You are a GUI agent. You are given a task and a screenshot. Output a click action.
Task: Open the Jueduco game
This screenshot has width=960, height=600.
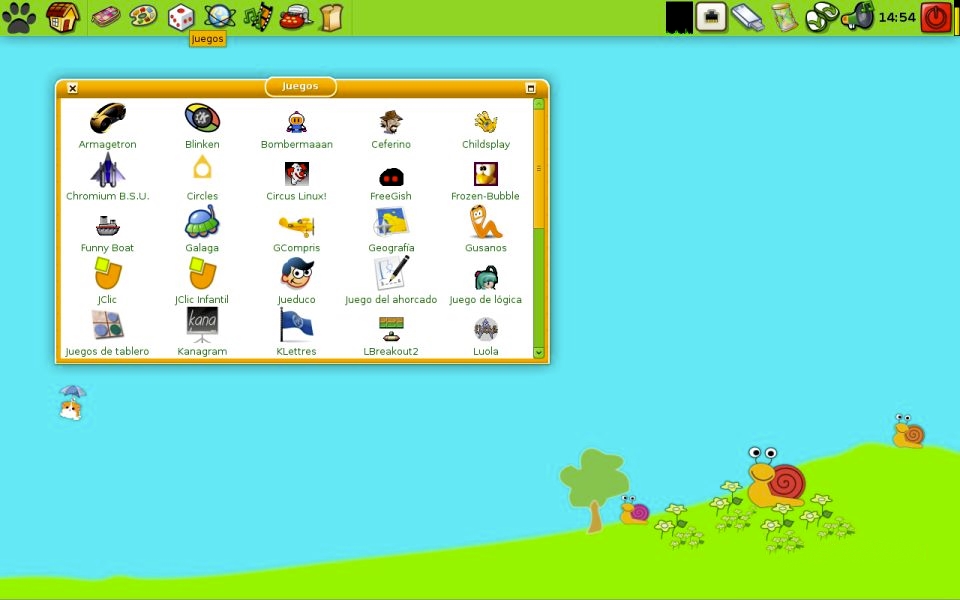pos(296,273)
